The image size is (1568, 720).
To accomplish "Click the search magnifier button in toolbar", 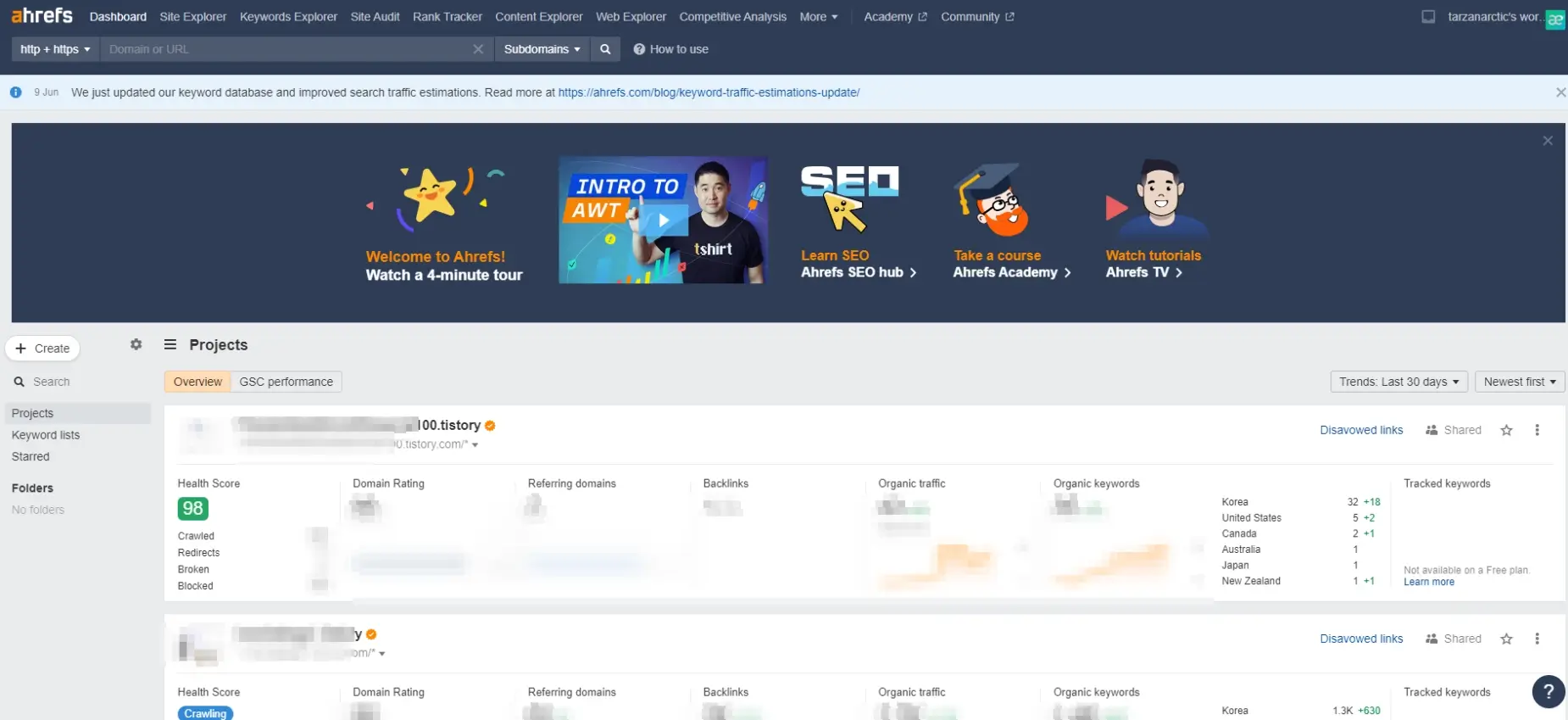I will coord(605,49).
